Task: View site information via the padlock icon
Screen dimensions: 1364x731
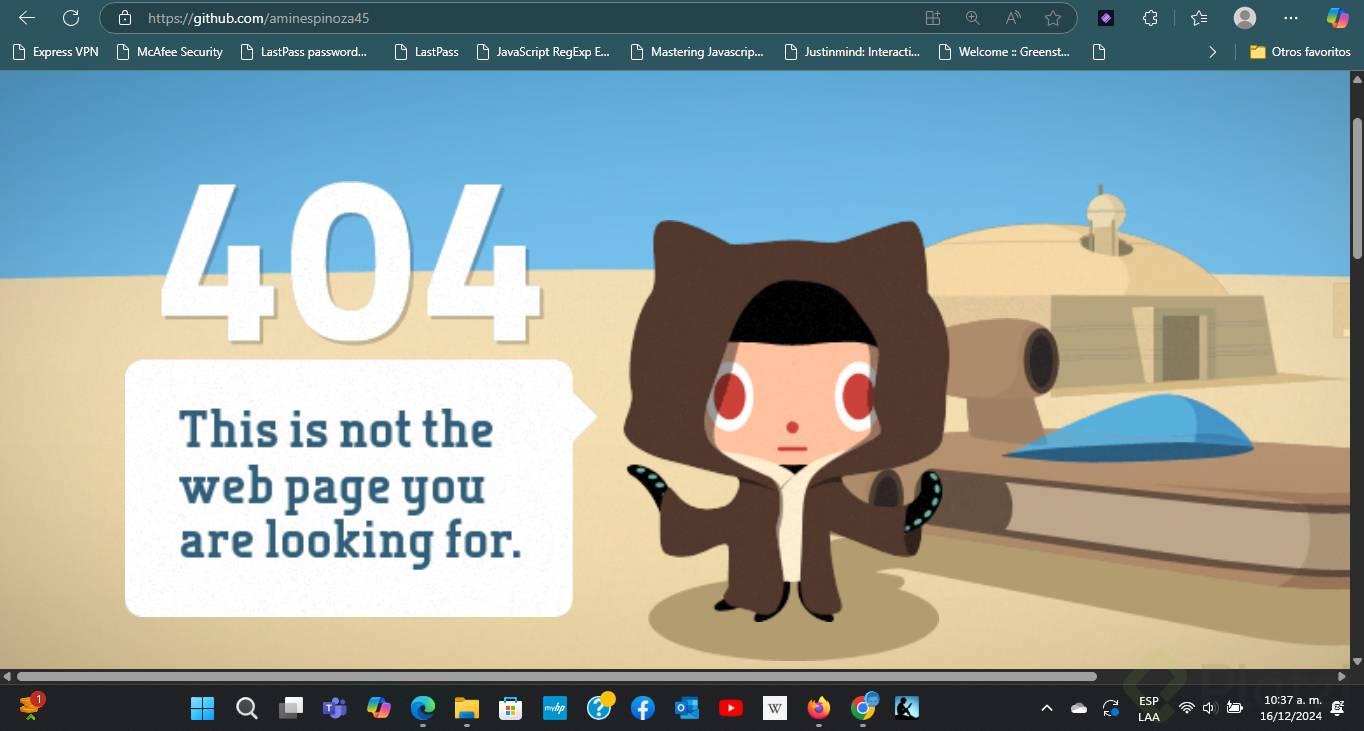Action: coord(125,18)
